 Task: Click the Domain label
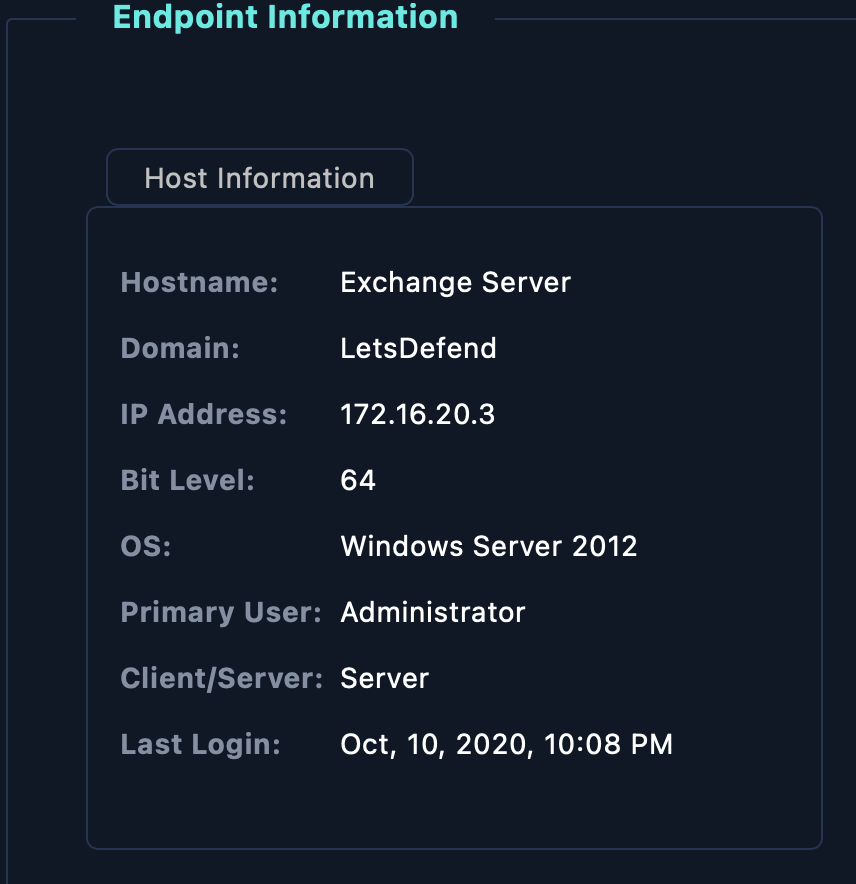tap(180, 348)
